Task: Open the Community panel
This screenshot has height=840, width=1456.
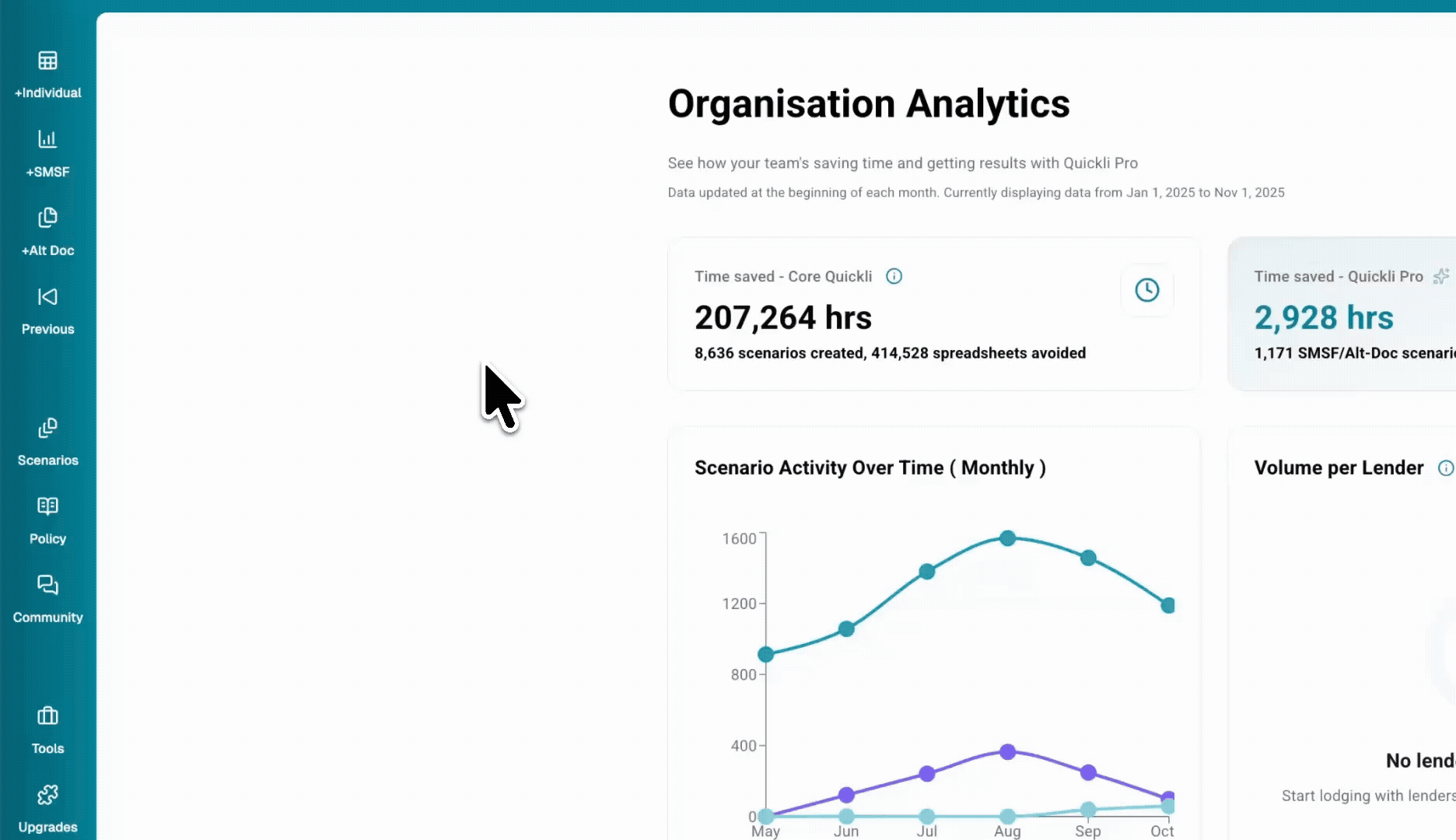Action: 47,599
